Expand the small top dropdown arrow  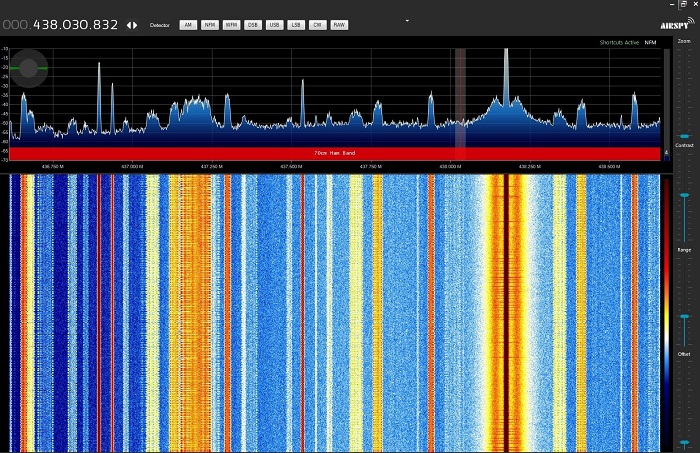(x=407, y=20)
